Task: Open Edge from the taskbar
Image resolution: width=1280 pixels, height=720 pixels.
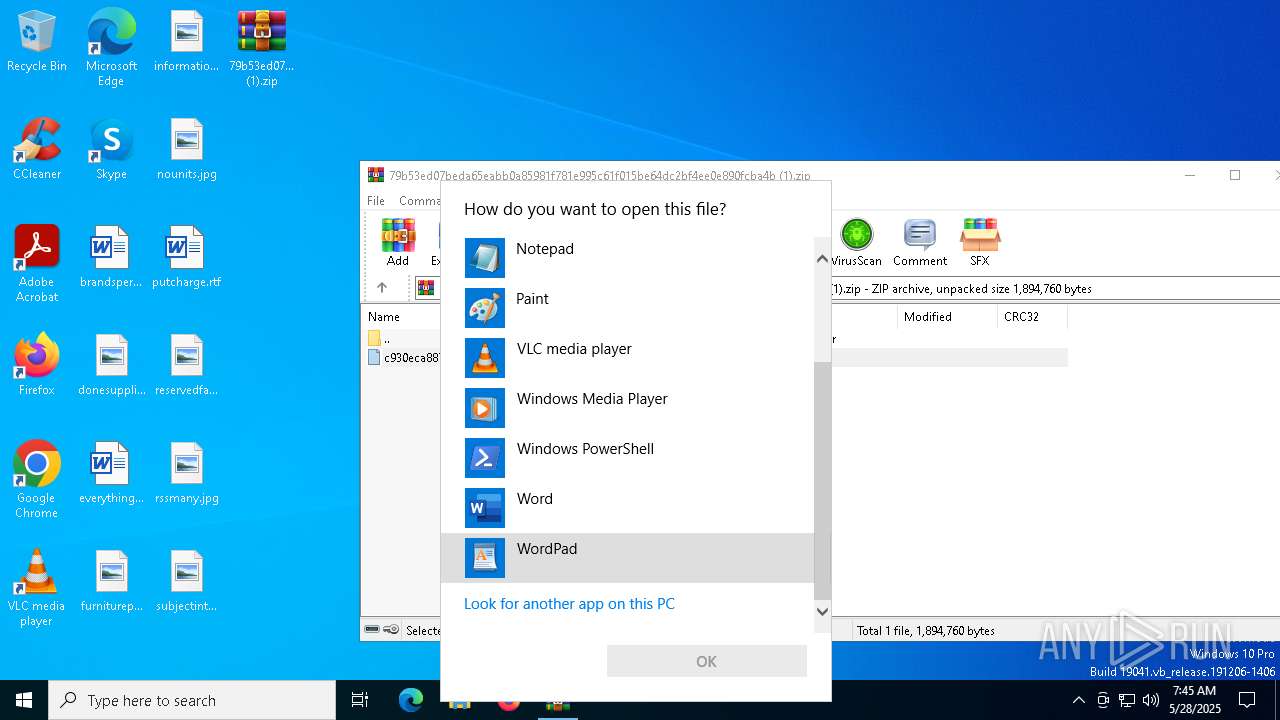Action: 411,700
